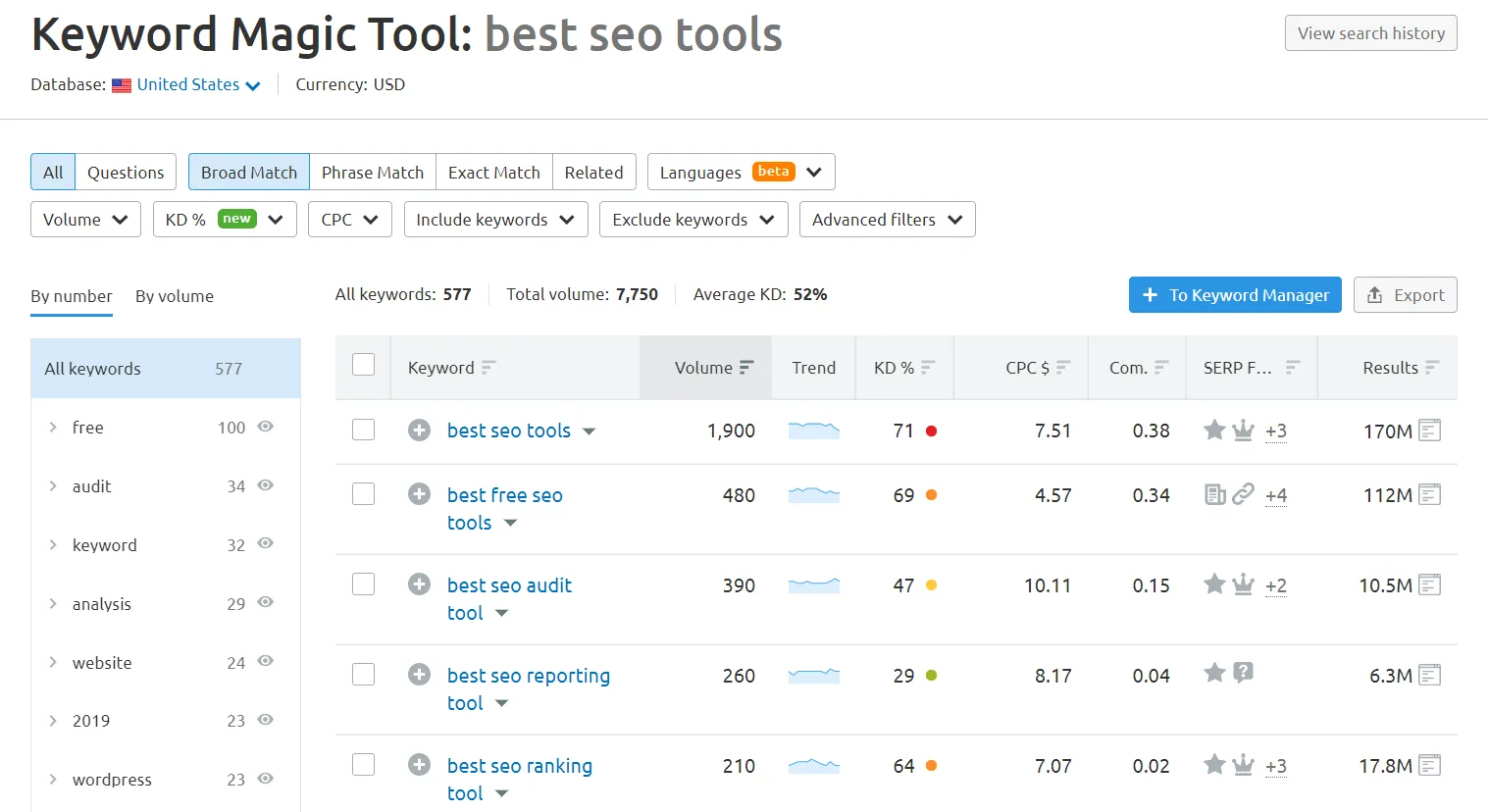Expand the '2019' keyword group

53,721
